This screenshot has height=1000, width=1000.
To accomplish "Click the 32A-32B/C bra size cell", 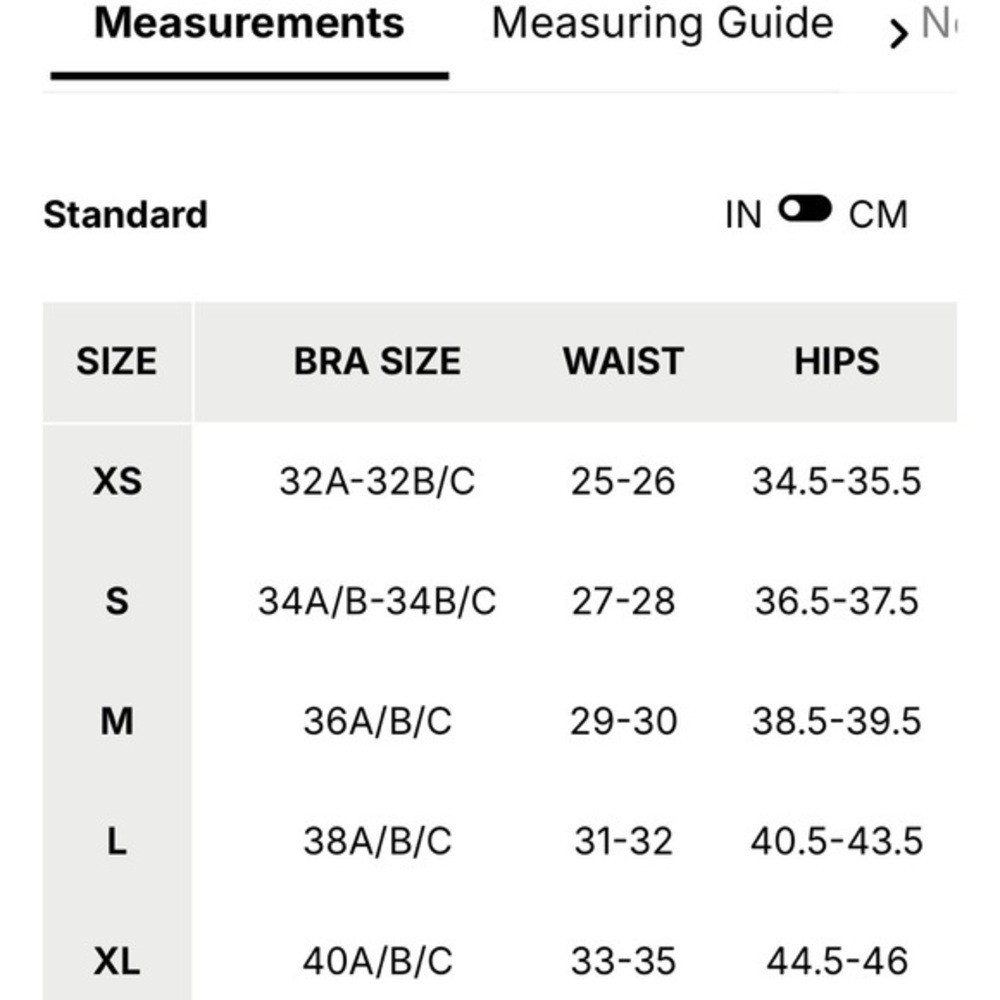I will point(377,481).
